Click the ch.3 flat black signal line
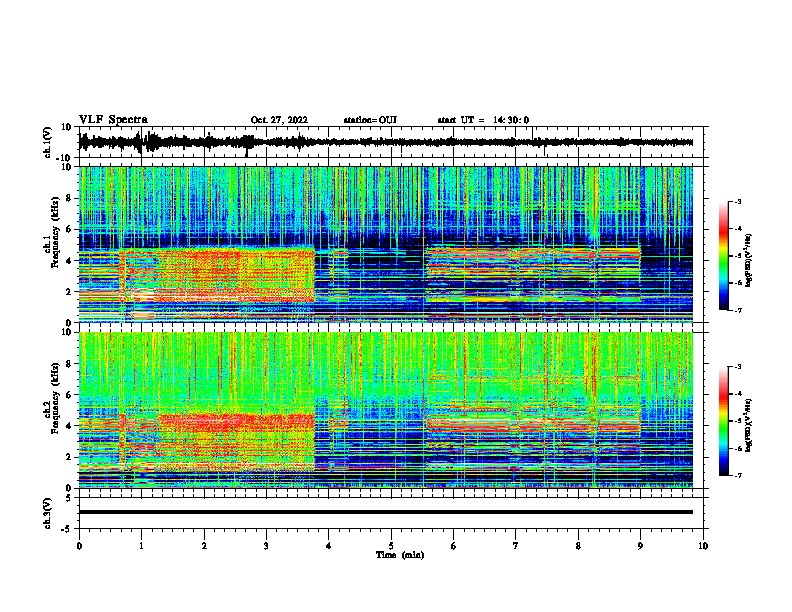Screen dimensions: 792x612 tap(385, 512)
